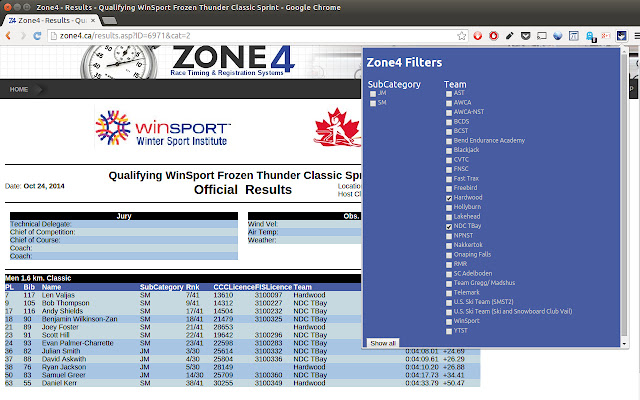Click the filter popup scrollbar down arrow
This screenshot has height=400, width=640.
624,344
